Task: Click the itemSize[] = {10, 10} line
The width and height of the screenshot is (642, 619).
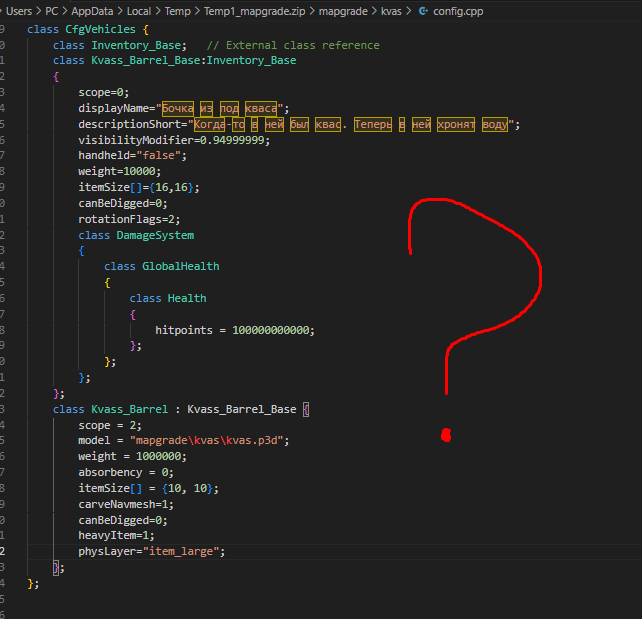Action: pos(148,488)
